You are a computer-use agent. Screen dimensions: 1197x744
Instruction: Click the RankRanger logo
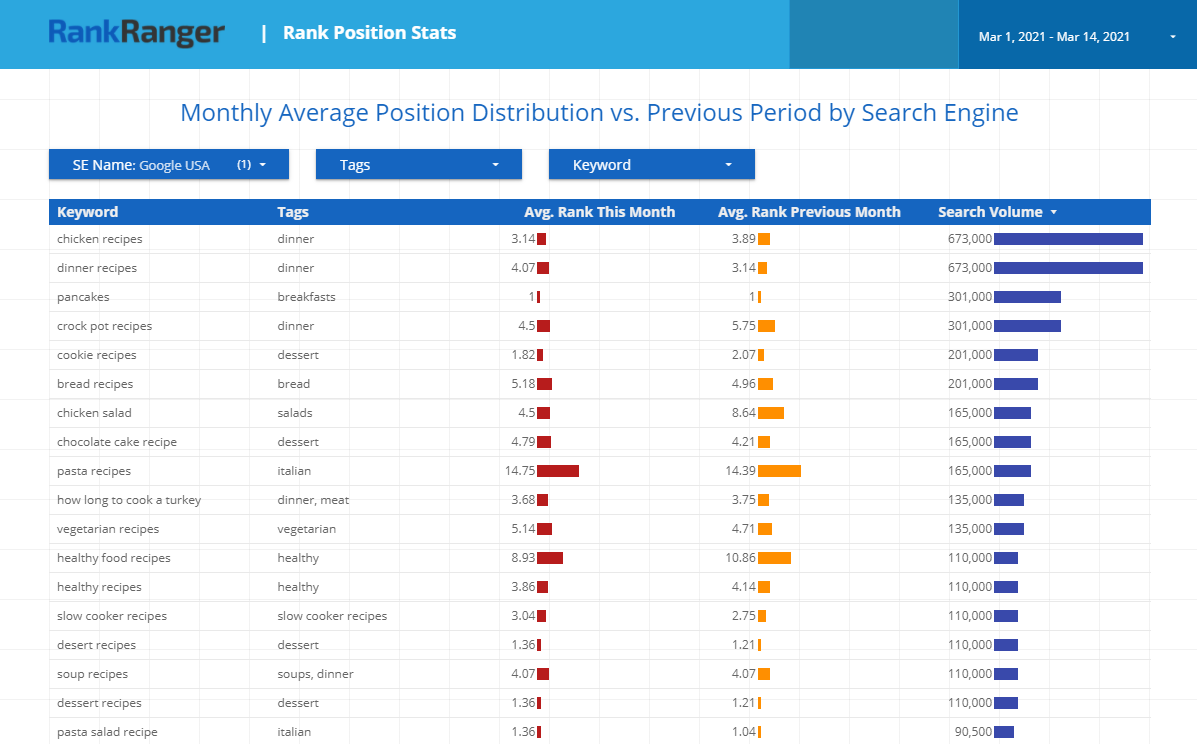coord(136,33)
